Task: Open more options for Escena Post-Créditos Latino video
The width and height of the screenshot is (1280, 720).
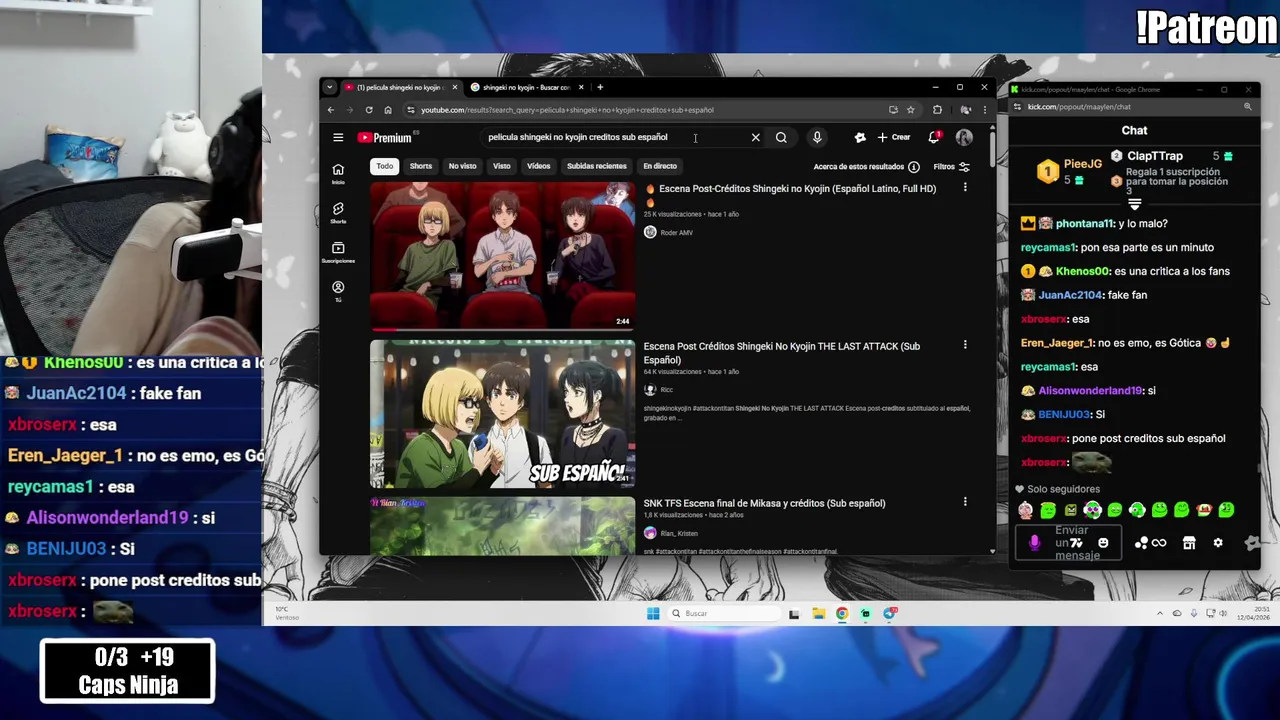Action: 965,188
